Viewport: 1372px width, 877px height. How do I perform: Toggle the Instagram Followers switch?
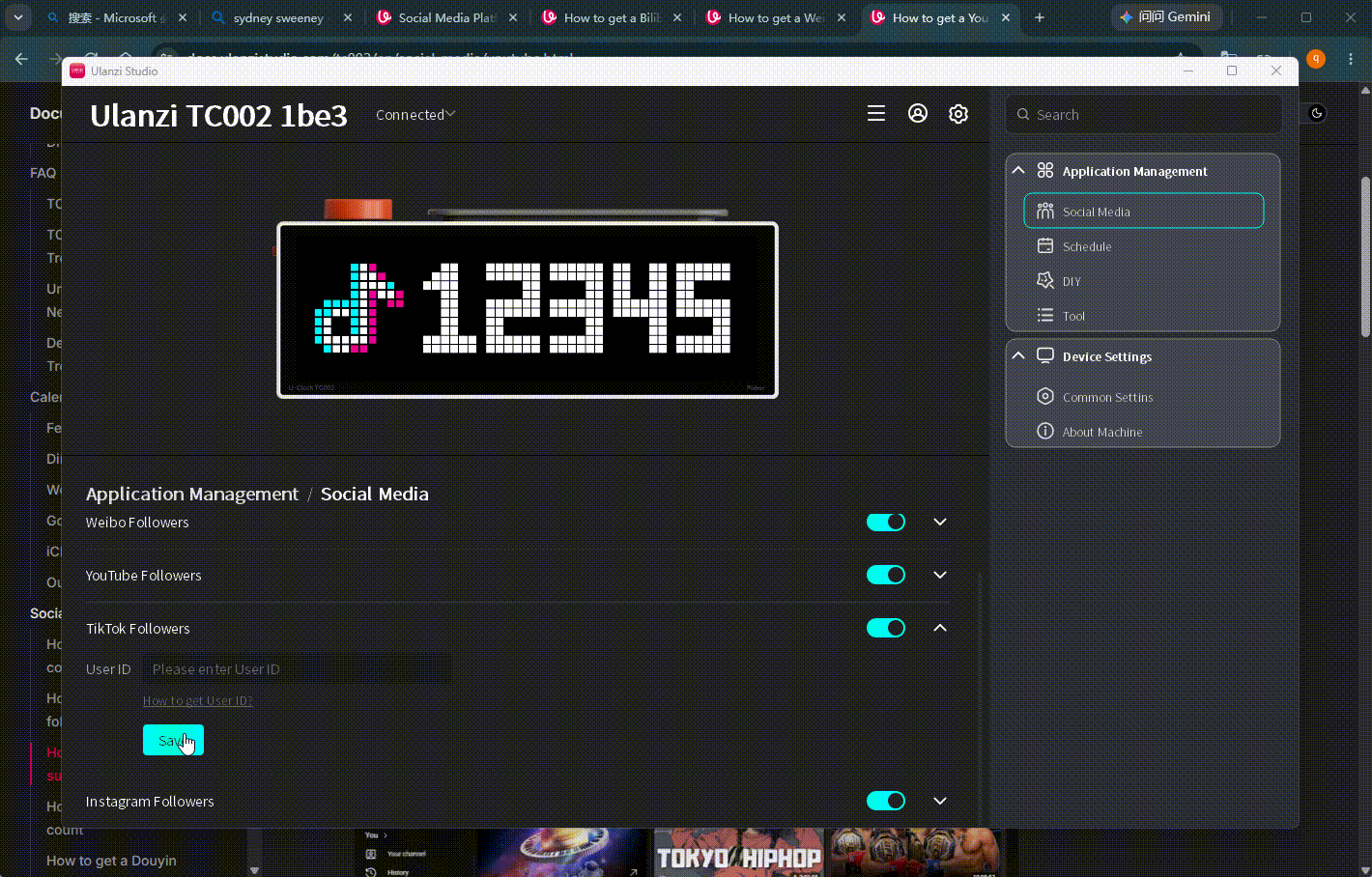(886, 802)
